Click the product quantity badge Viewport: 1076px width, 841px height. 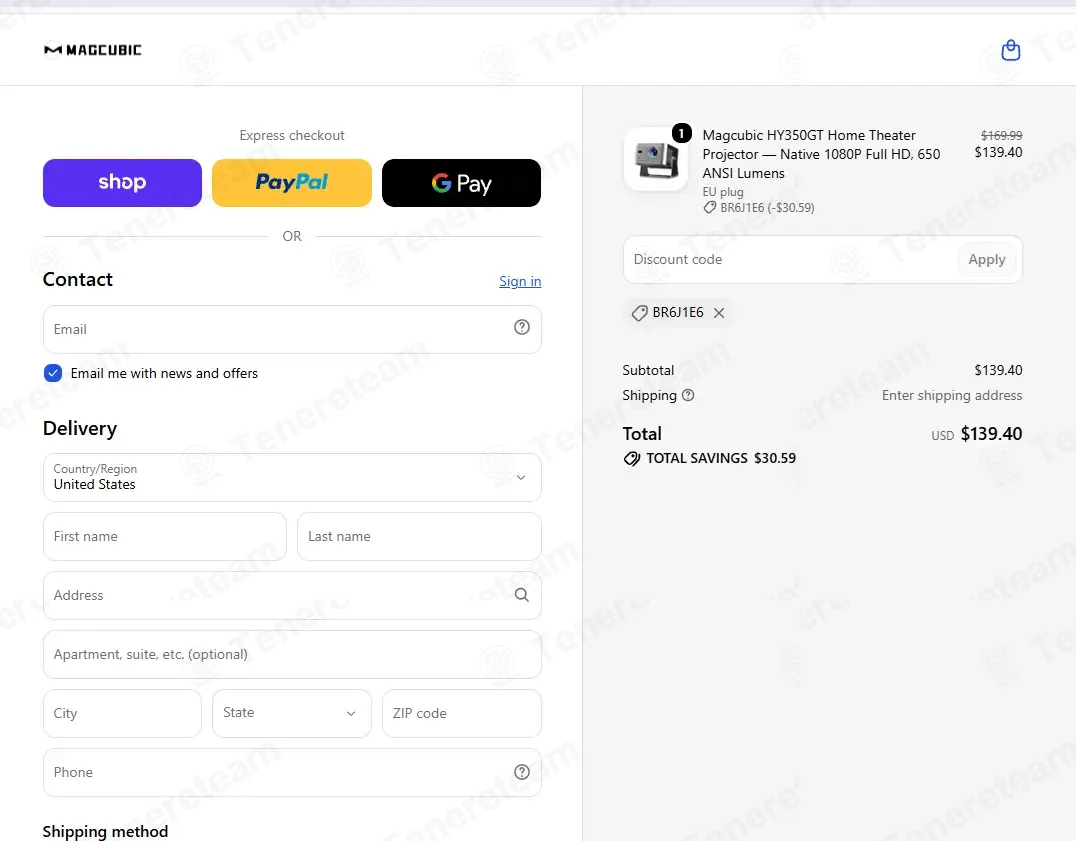point(681,132)
